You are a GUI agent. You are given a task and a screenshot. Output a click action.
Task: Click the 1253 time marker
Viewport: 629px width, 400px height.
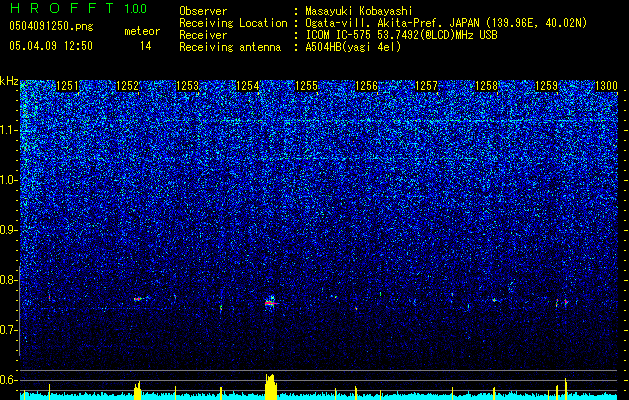pyautogui.click(x=187, y=86)
